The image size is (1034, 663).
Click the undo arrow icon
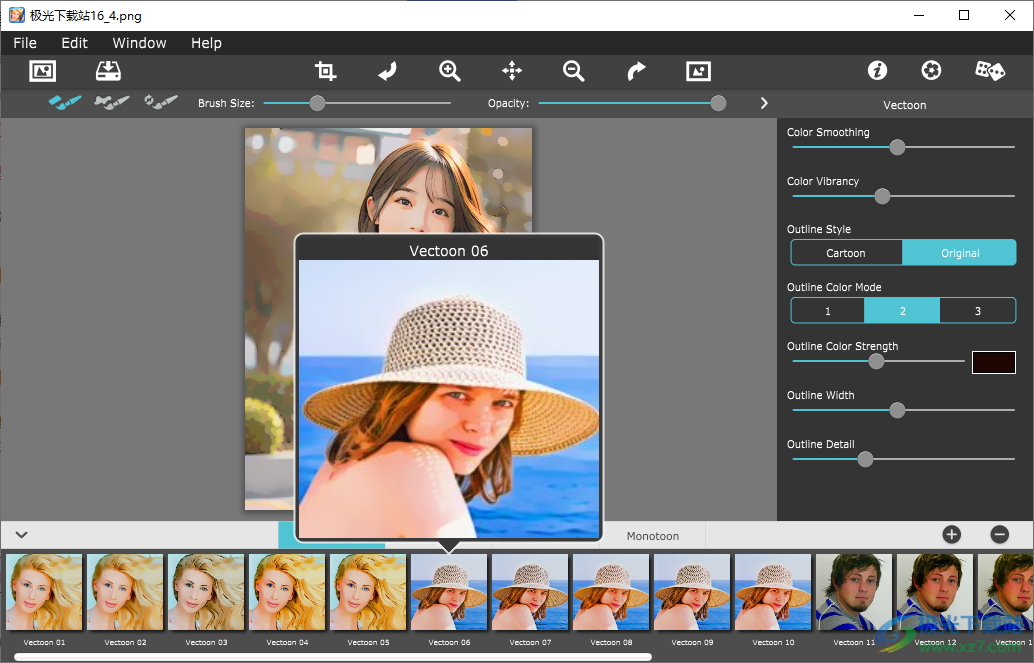pyautogui.click(x=388, y=71)
